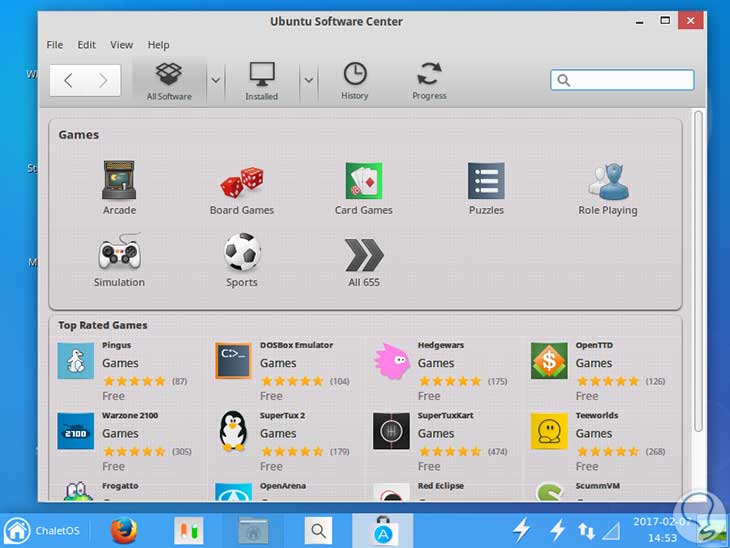Click the signal strength tray icon
The width and height of the screenshot is (730, 548).
[x=611, y=531]
